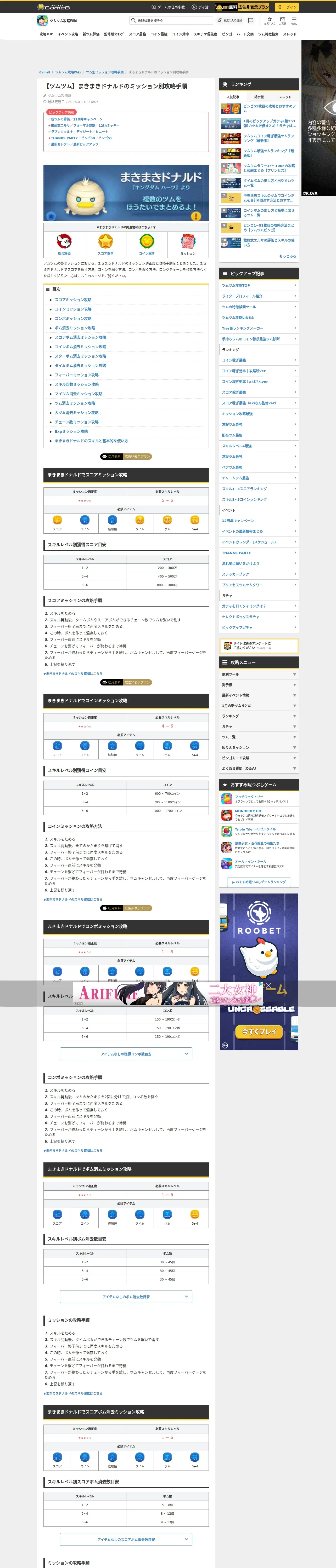Click the まきまきドナルド header image
The image size is (336, 1568).
coord(126,193)
